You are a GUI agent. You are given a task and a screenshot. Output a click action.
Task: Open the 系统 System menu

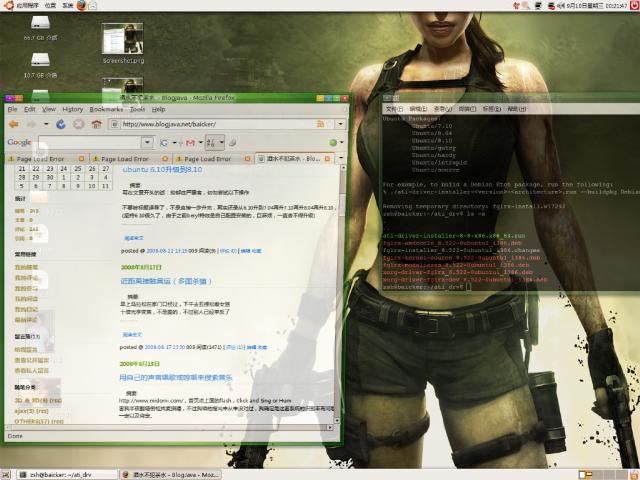coord(67,5)
